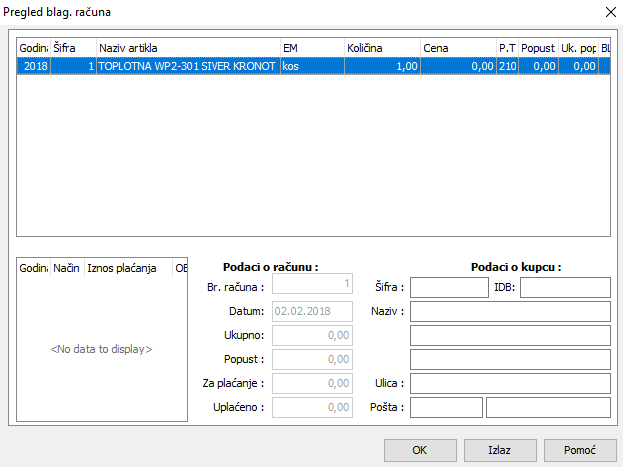Sort items by Šifra column header
Image resolution: width=623 pixels, height=467 pixels.
coord(73,48)
